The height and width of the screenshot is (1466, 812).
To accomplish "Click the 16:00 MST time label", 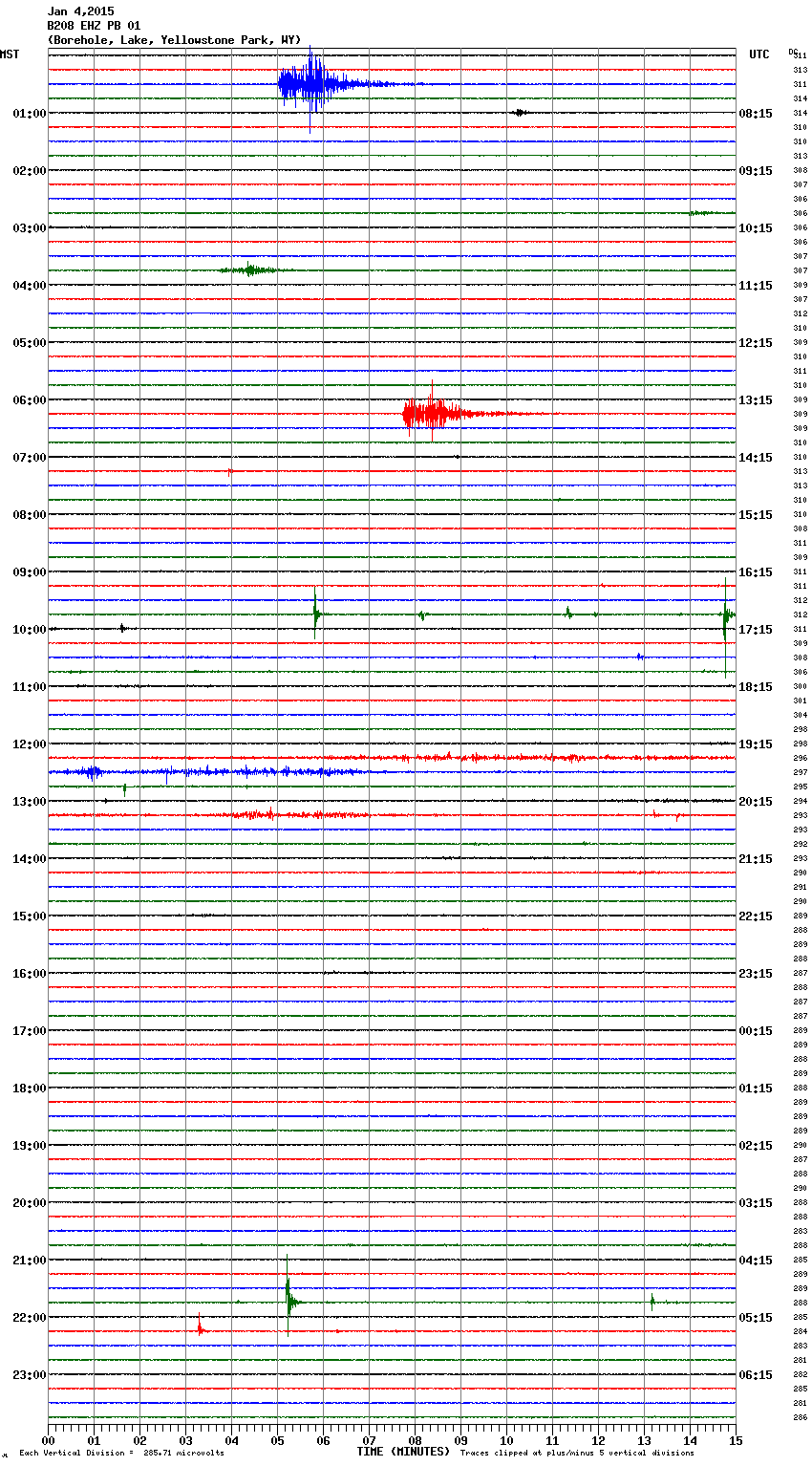I will 29,974.
